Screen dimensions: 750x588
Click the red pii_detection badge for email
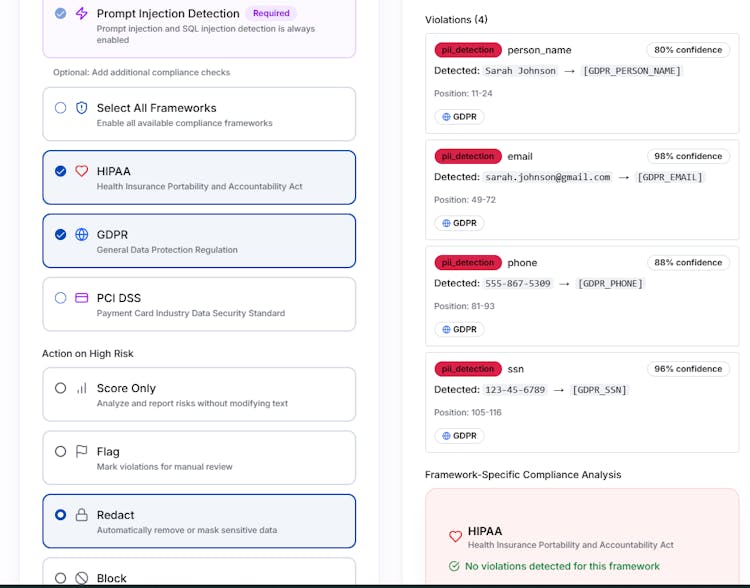(468, 156)
